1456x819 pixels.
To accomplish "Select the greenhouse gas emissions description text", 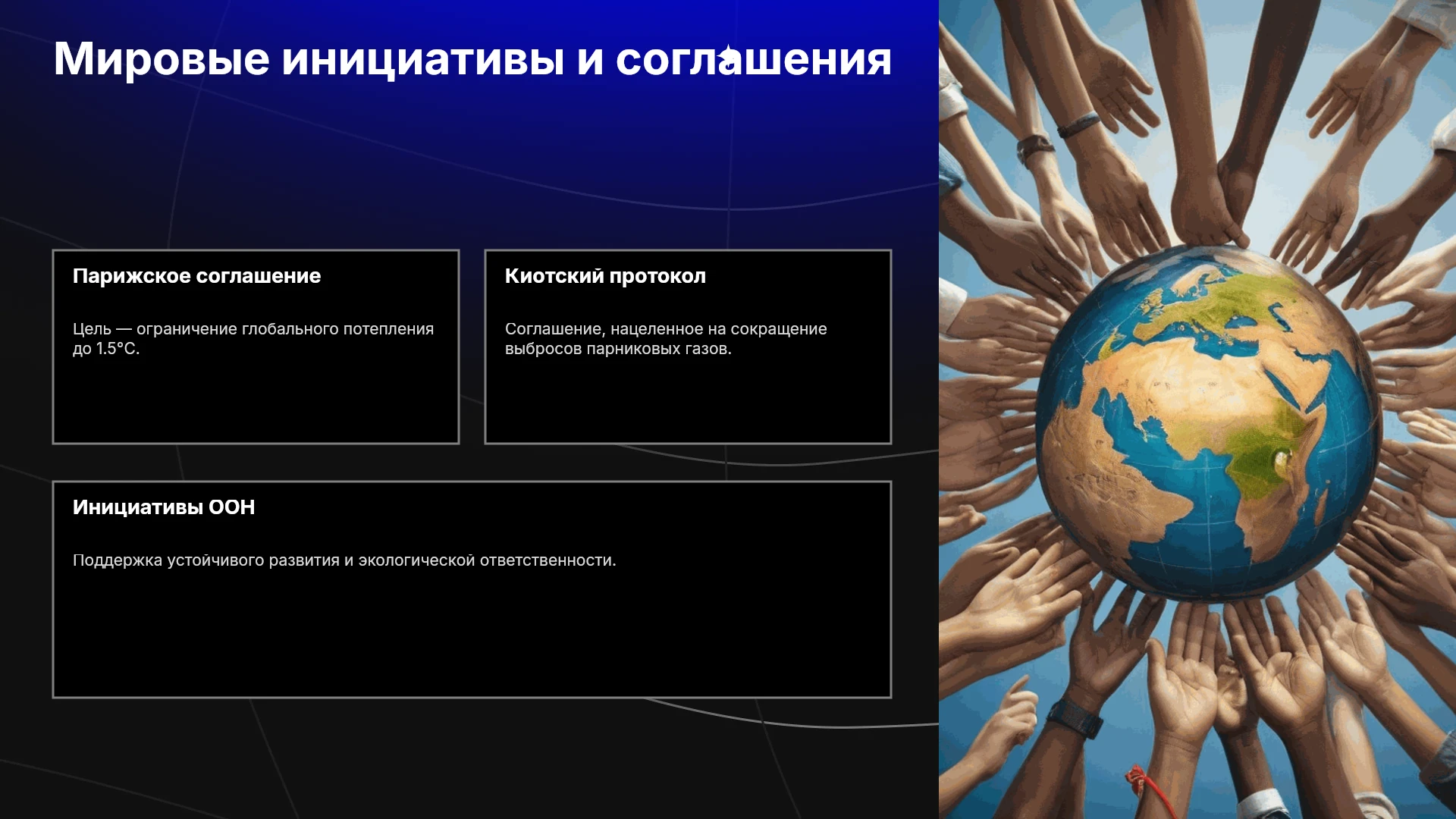I will pos(666,339).
